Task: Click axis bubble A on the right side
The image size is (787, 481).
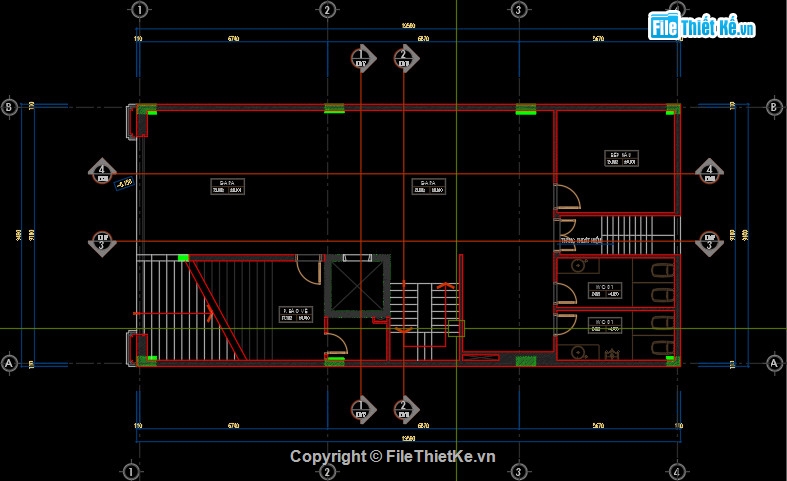Action: (773, 363)
